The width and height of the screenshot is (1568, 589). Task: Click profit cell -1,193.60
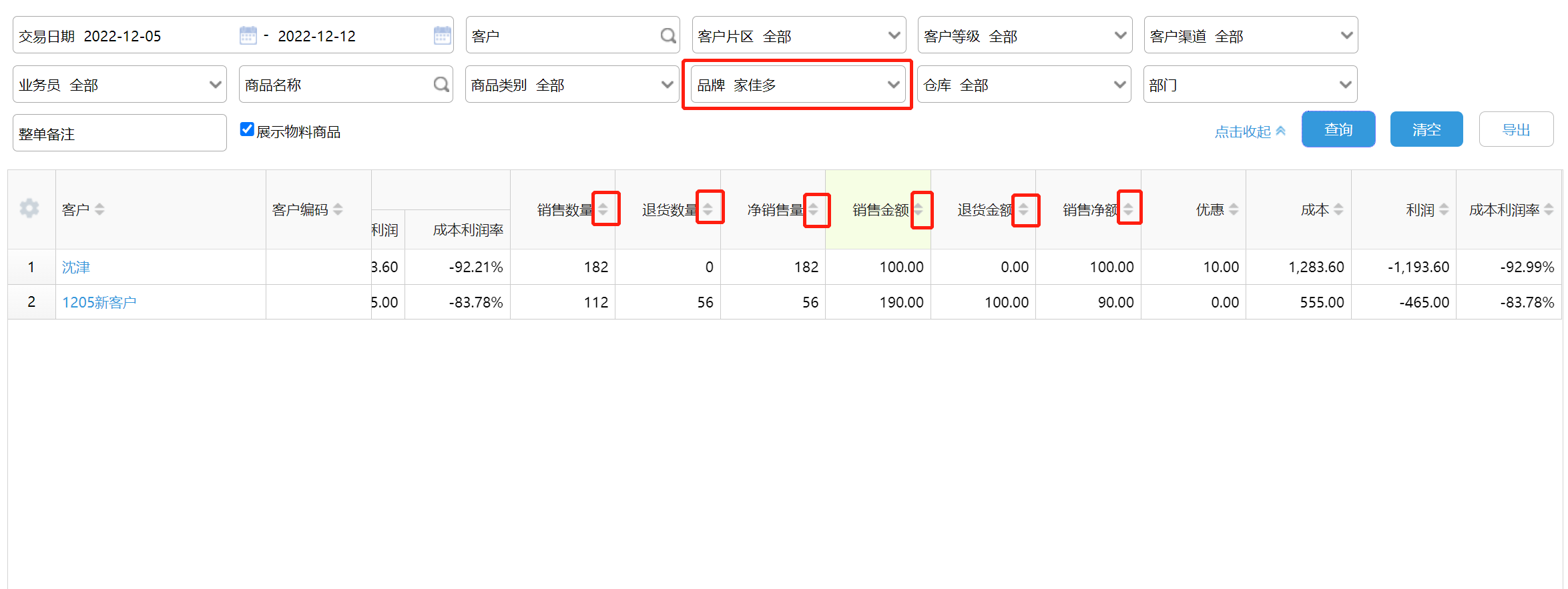1404,267
